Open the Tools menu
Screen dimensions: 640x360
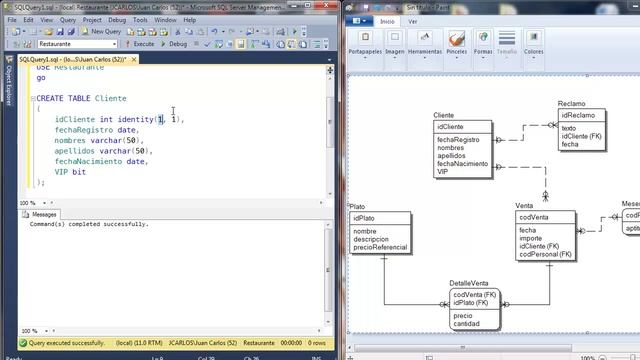coord(140,20)
